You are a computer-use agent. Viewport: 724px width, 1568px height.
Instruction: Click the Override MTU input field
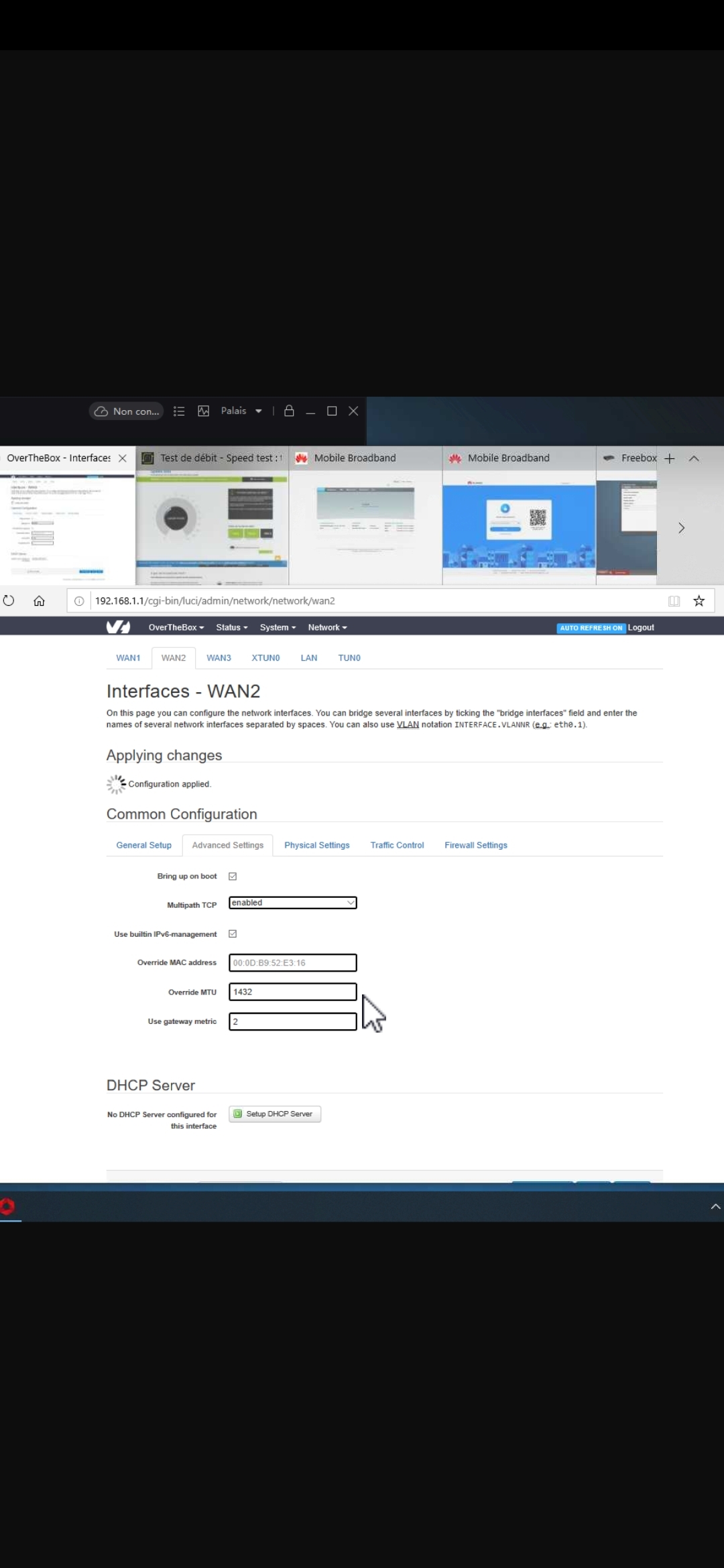pos(292,992)
